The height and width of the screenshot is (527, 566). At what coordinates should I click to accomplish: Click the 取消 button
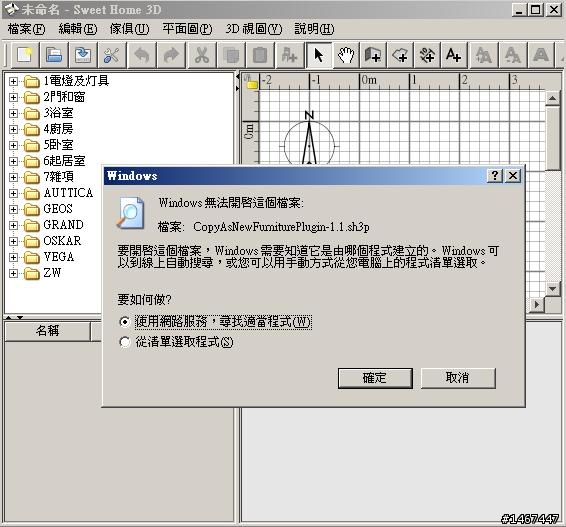tap(458, 378)
